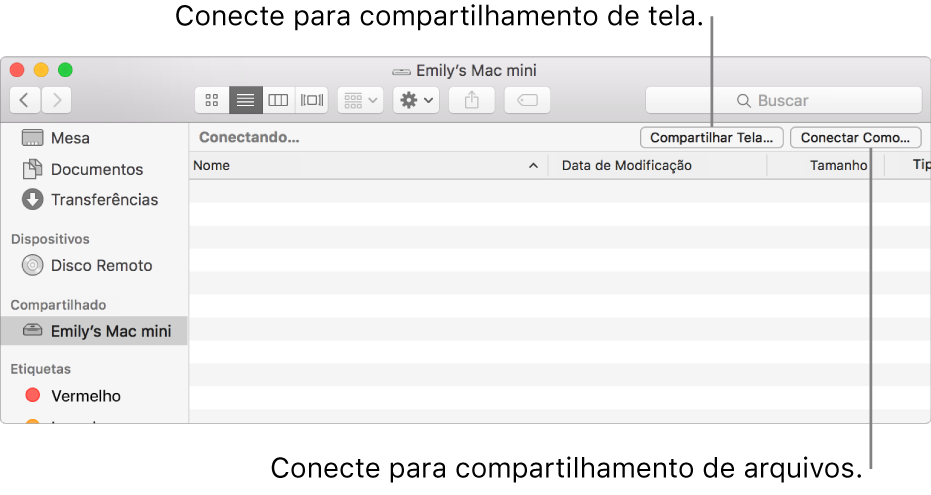This screenshot has width=931, height=495.
Task: Zoom window with the green button
Action: (65, 70)
